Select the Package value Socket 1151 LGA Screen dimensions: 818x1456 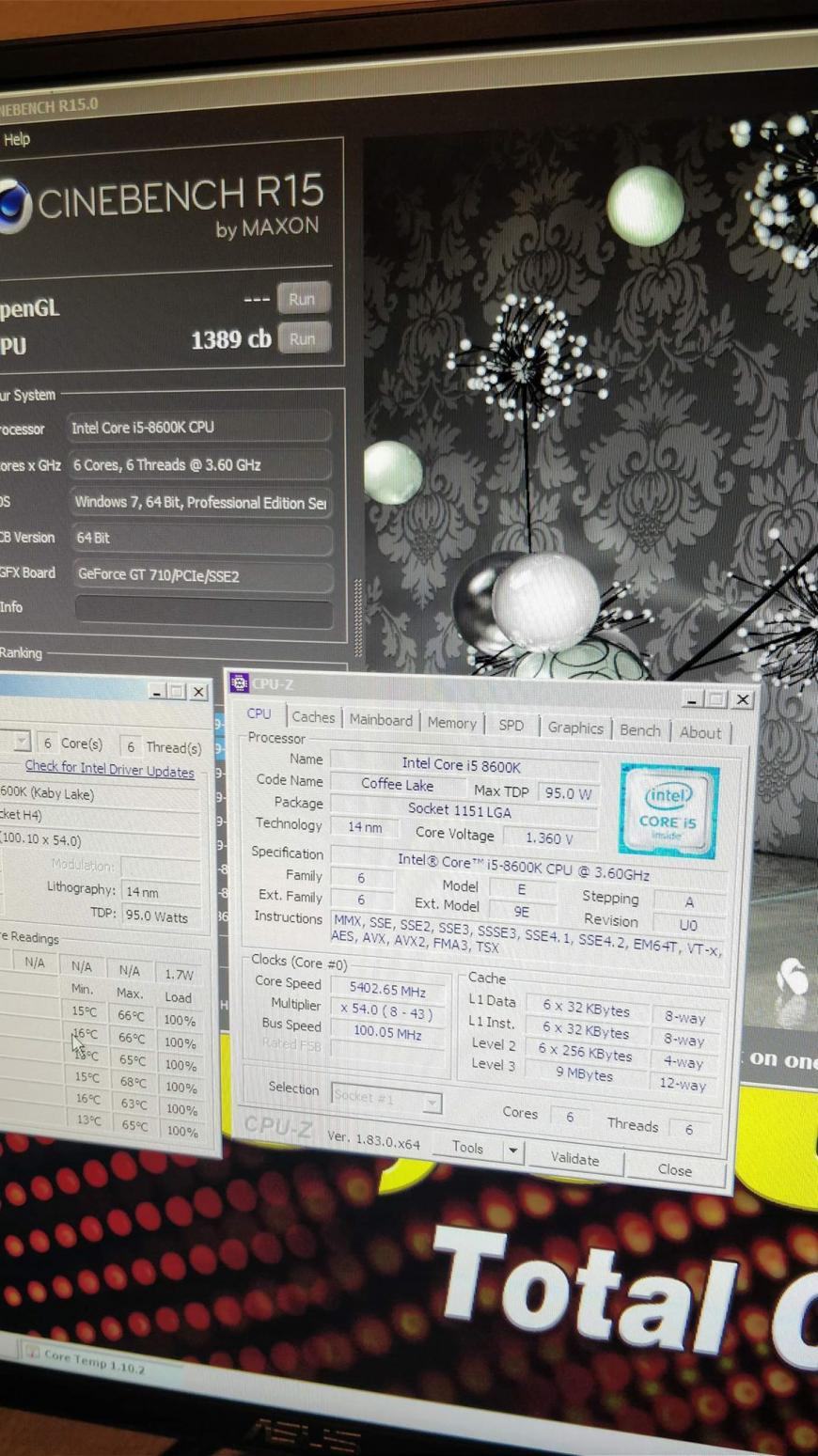pos(463,809)
